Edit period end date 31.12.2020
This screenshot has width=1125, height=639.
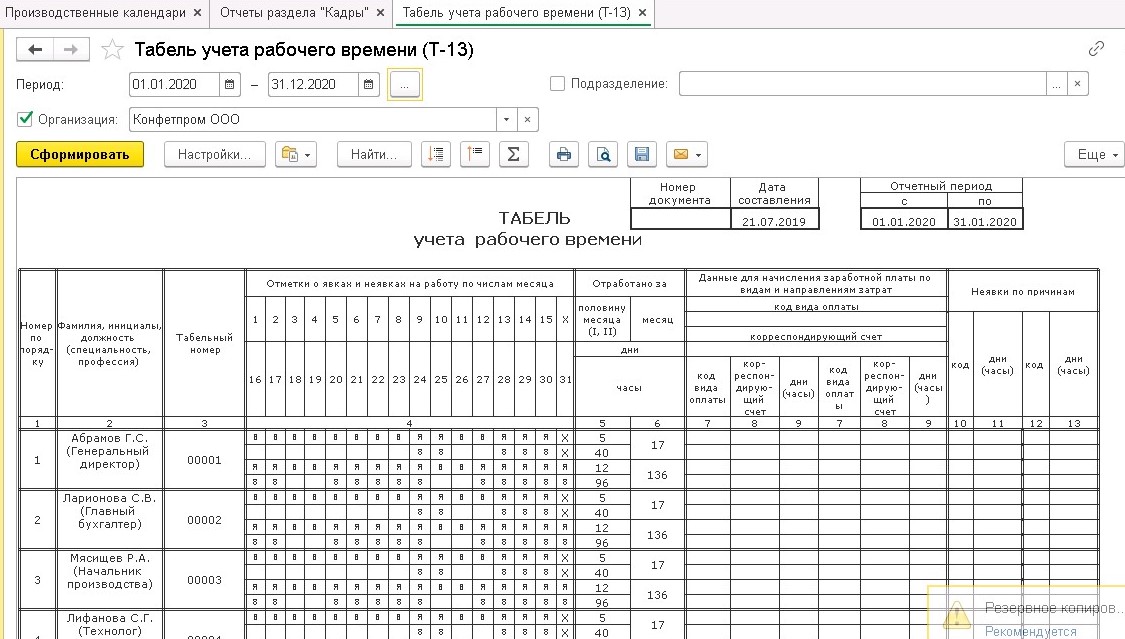tap(313, 84)
